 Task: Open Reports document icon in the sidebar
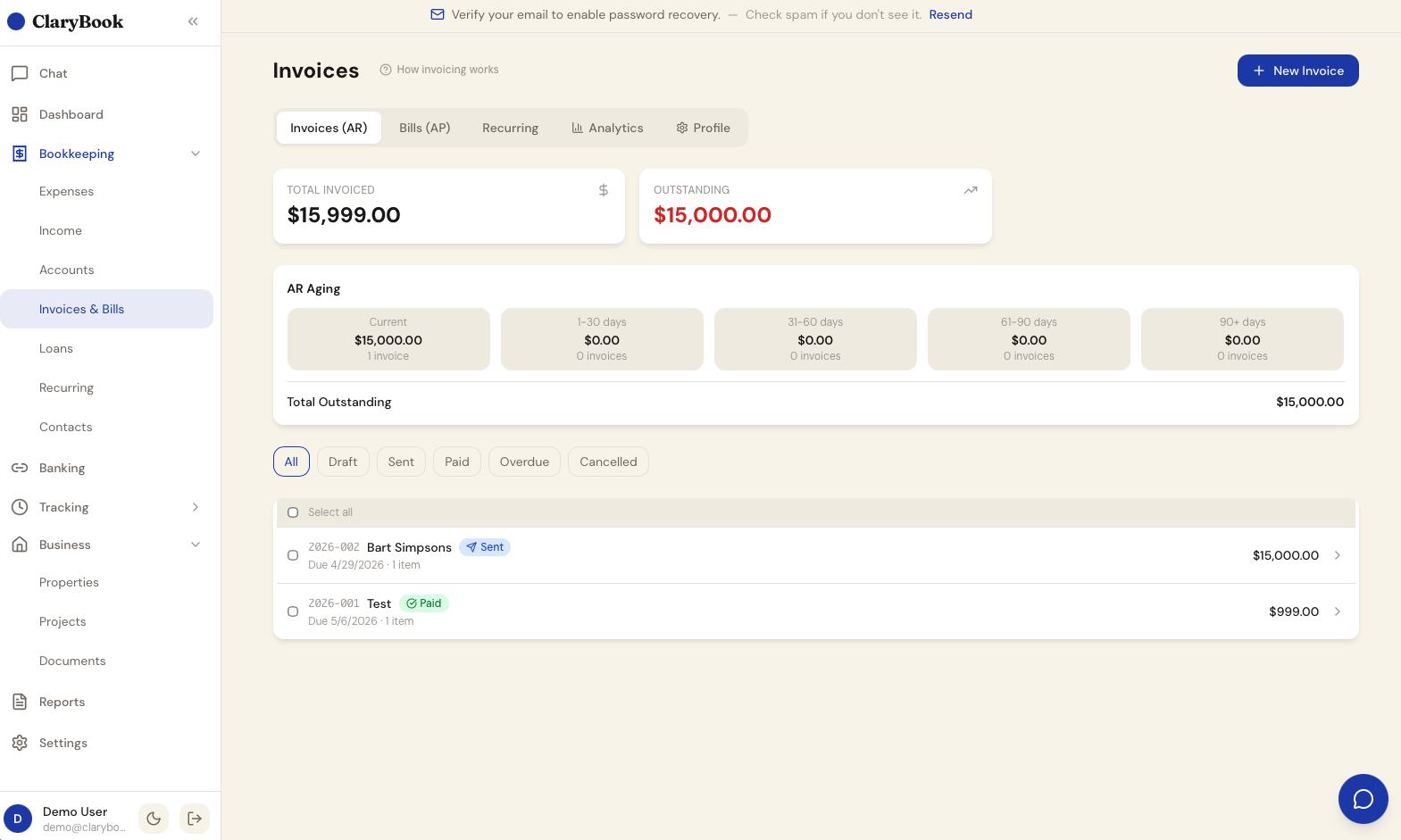(x=20, y=702)
